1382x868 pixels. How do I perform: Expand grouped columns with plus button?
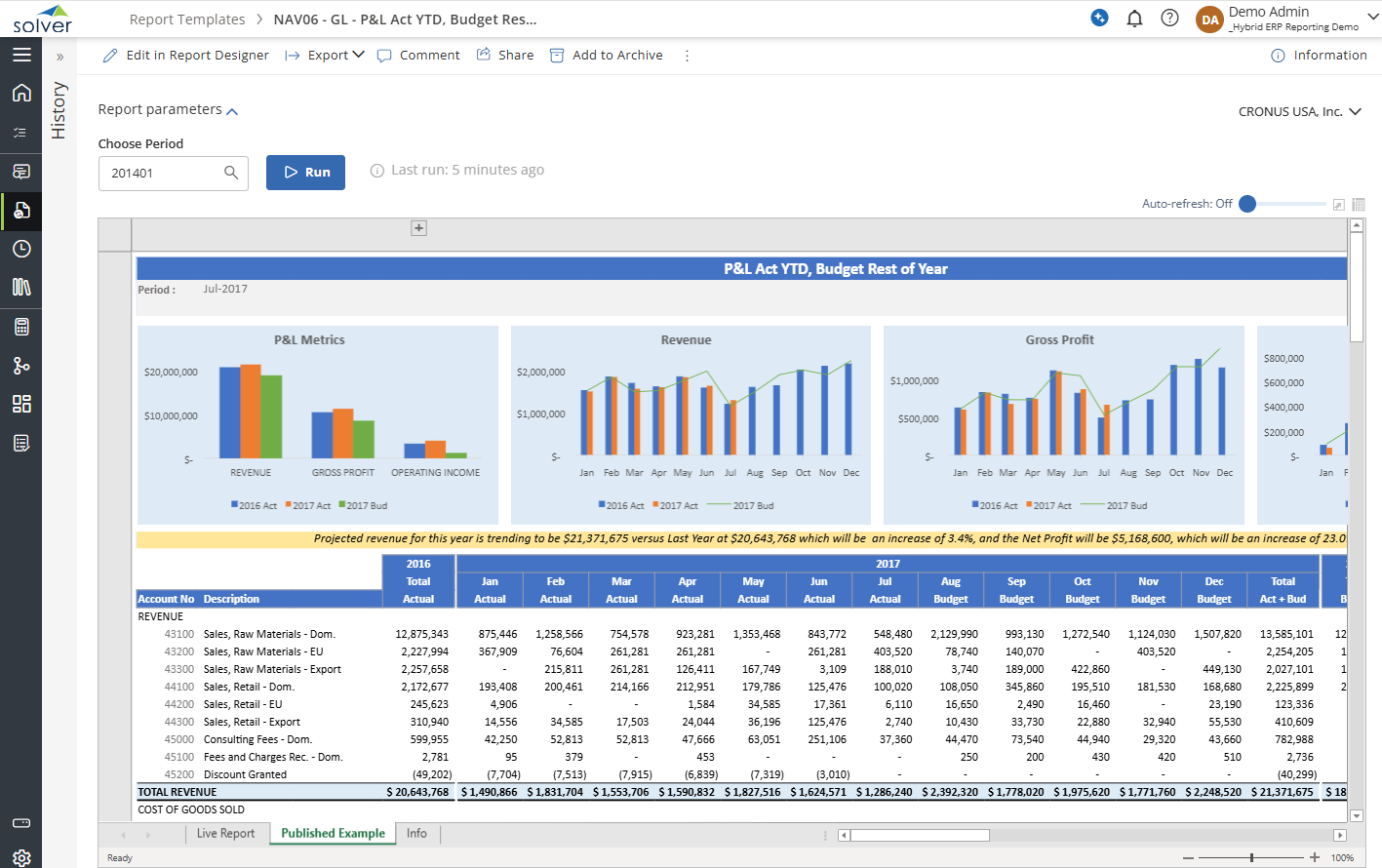[x=418, y=228]
